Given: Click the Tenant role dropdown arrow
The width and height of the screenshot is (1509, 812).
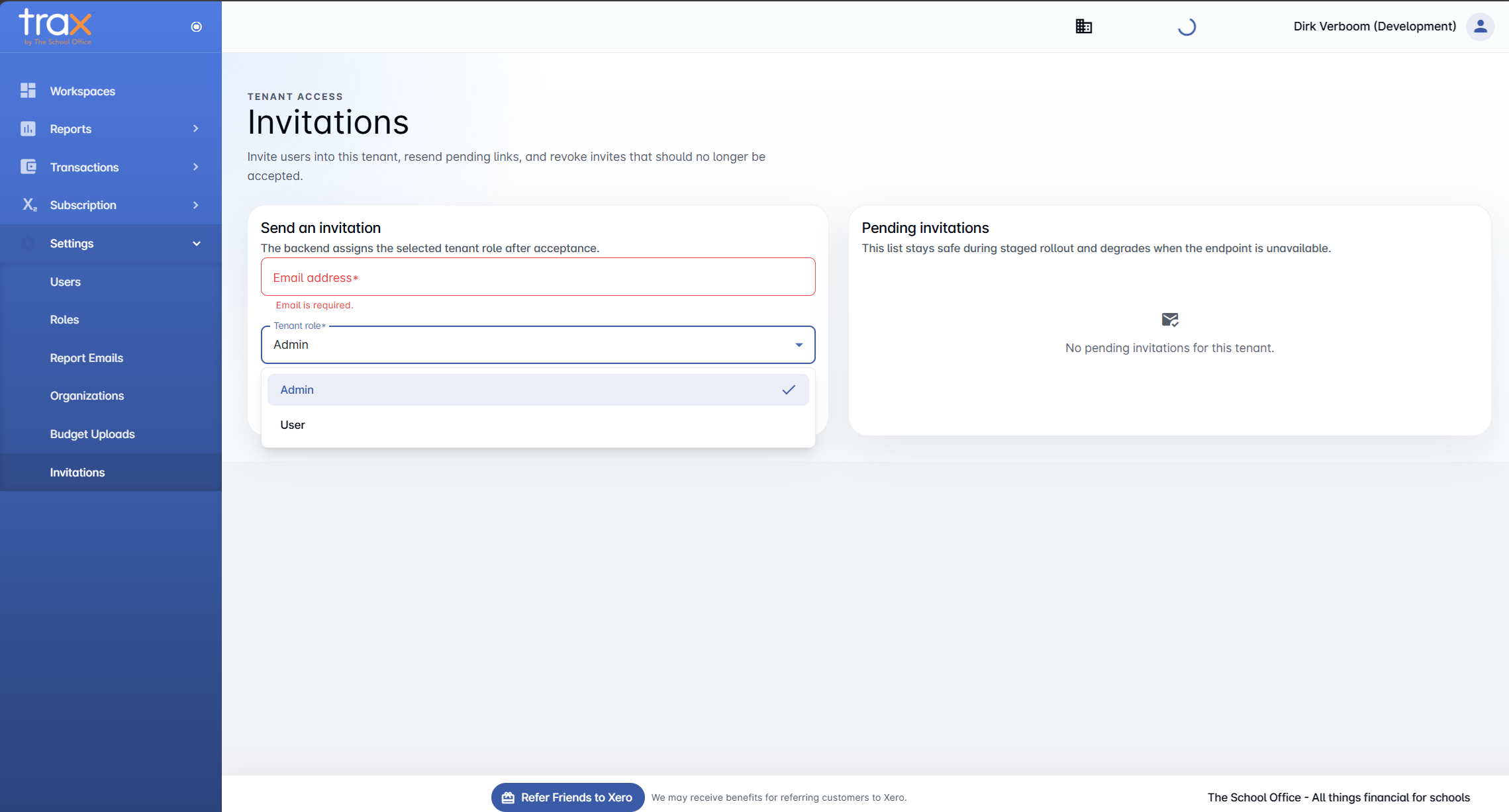Looking at the screenshot, I should click(x=799, y=345).
